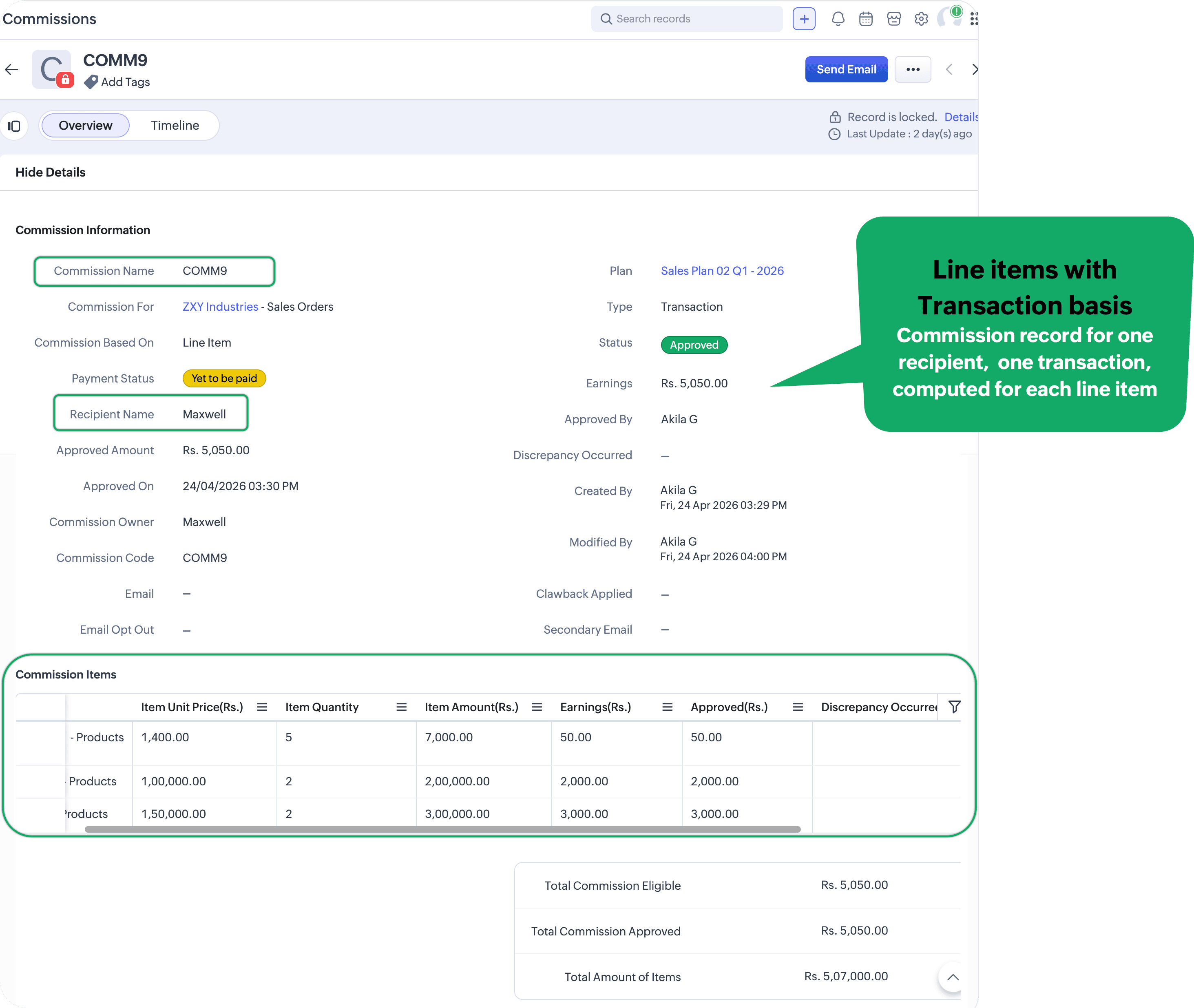Screen dimensions: 1194x1008
Task: Open the more actions ellipsis button
Action: [913, 70]
